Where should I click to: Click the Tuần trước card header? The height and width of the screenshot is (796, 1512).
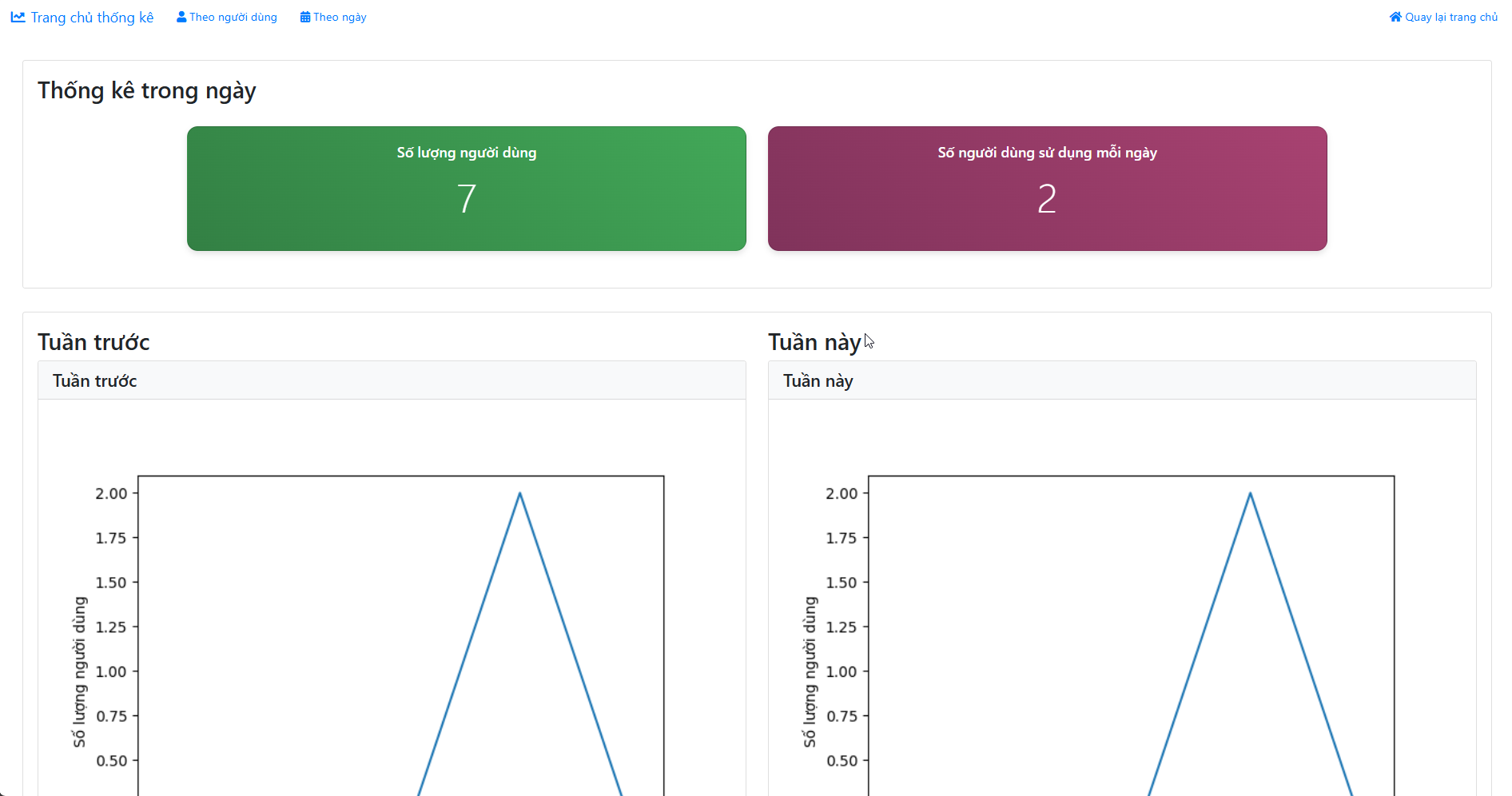(x=392, y=380)
